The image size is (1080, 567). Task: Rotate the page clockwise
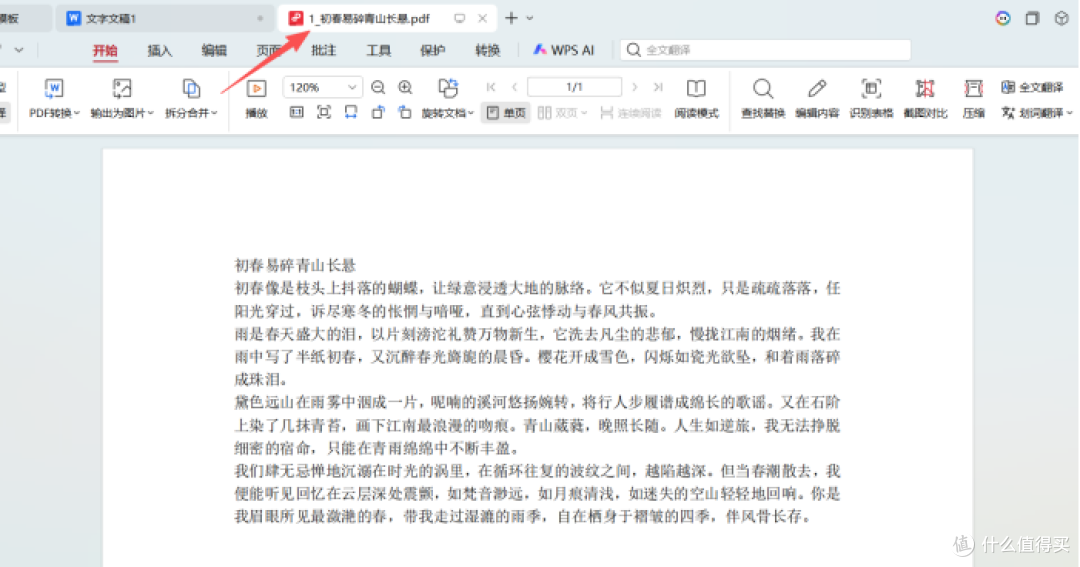[x=405, y=112]
